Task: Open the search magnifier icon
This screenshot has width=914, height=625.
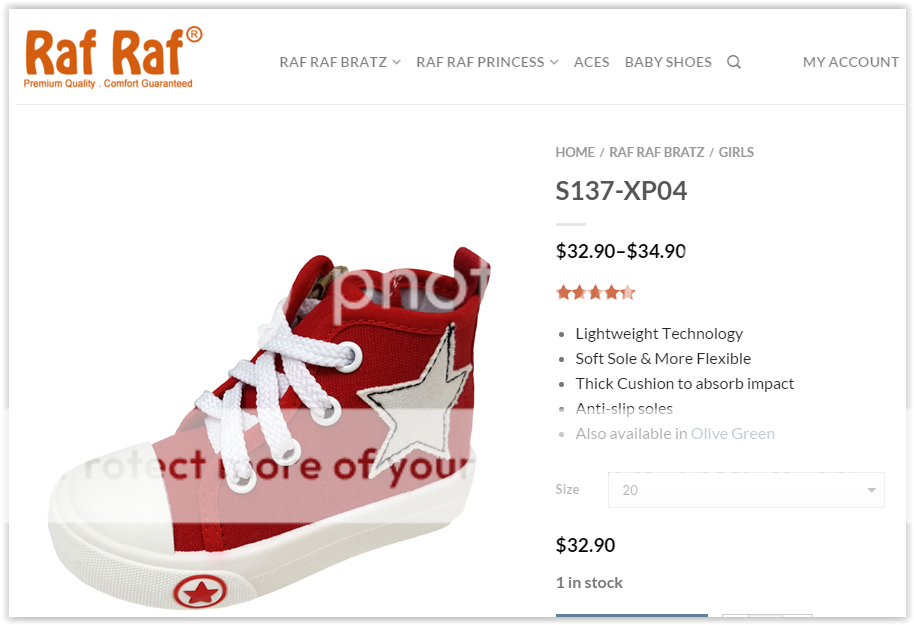Action: 734,62
